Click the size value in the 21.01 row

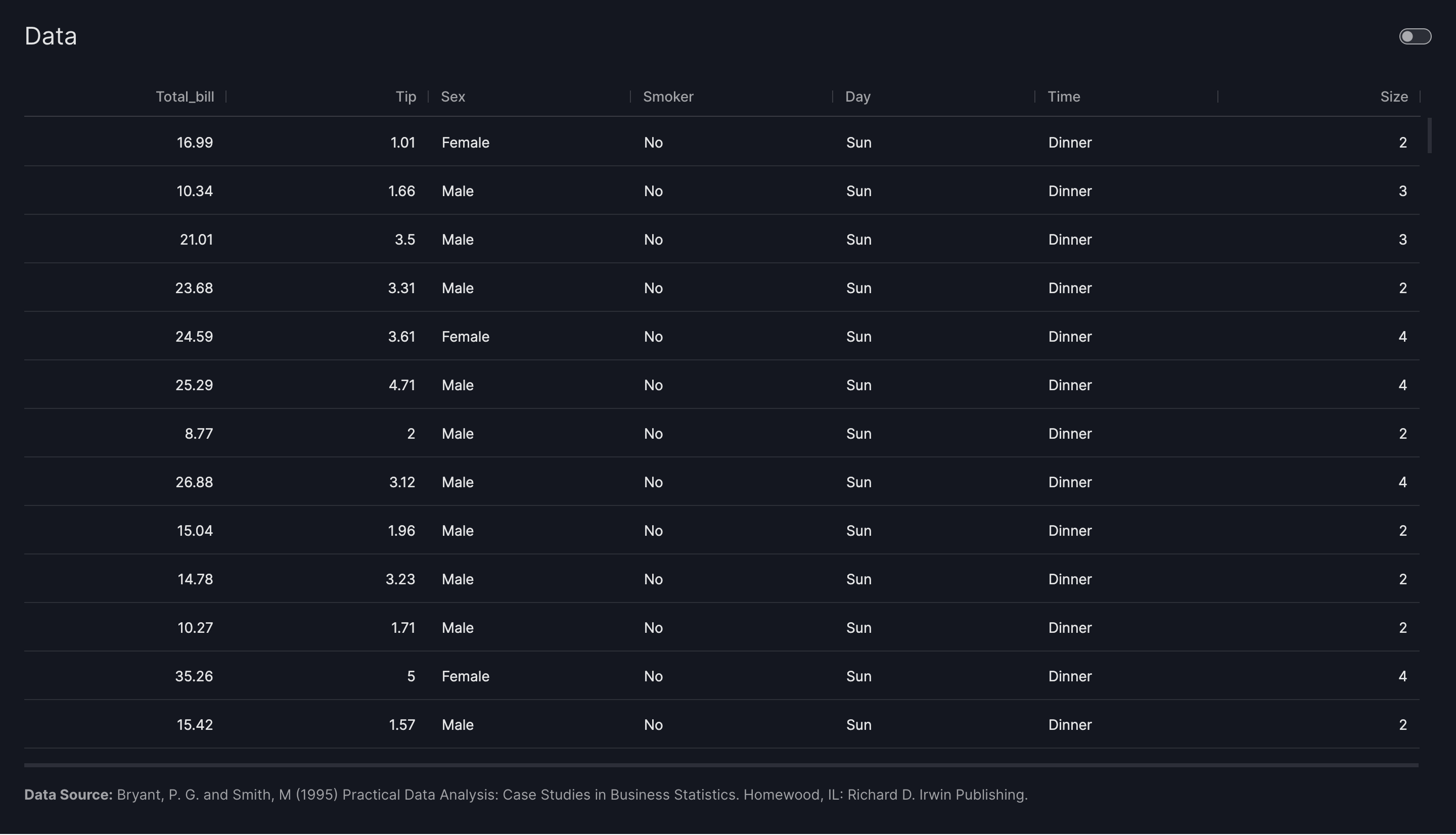tap(1402, 240)
